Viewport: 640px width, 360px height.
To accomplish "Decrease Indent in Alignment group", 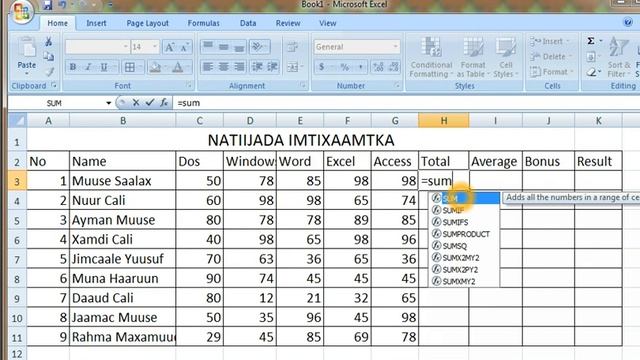I will 257,67.
